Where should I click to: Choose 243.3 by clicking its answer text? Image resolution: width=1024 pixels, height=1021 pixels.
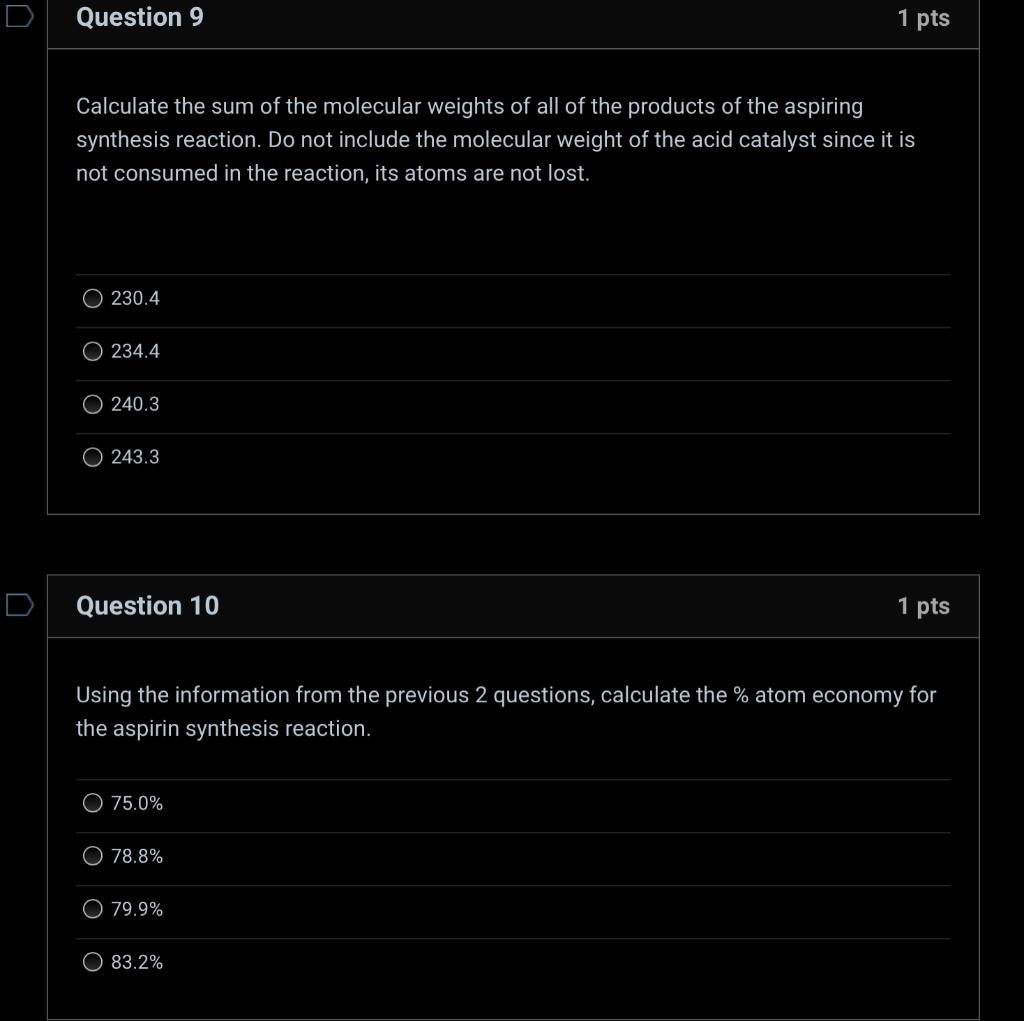tap(137, 456)
